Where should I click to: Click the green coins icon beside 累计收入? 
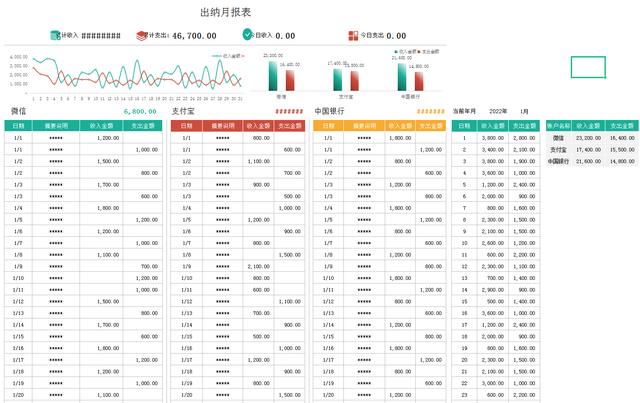(55, 36)
